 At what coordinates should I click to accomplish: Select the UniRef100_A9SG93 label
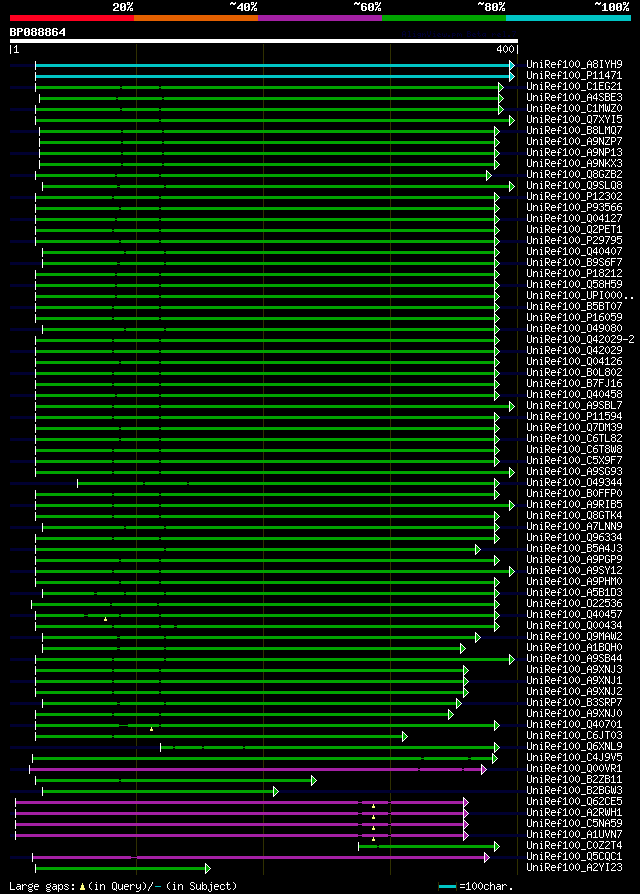coord(574,471)
